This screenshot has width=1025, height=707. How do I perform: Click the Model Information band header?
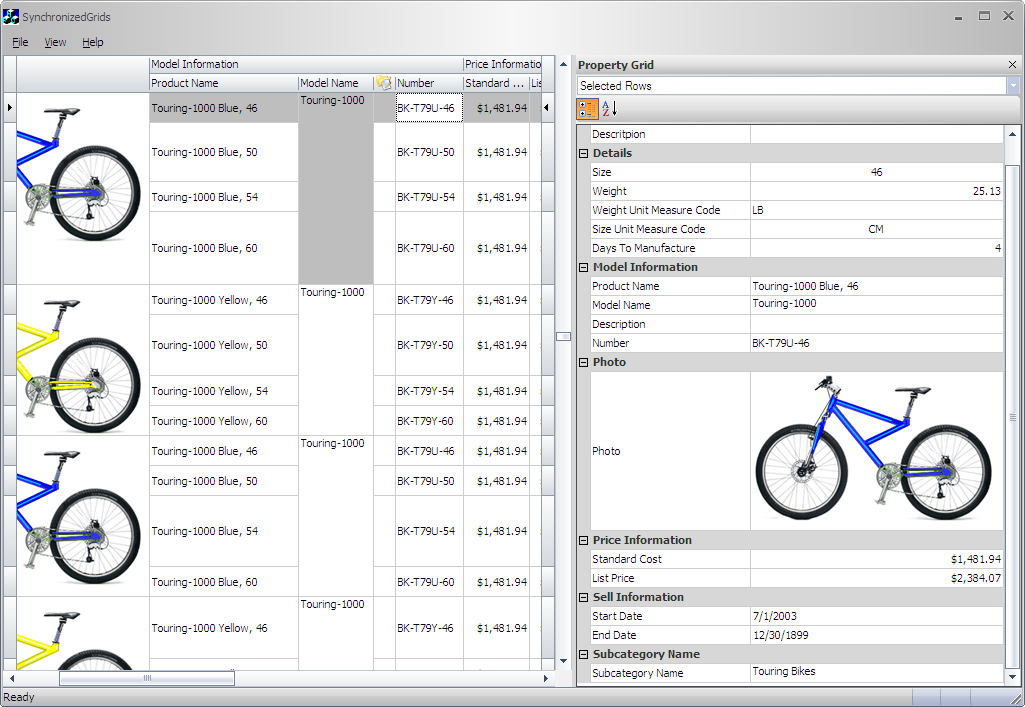click(x=306, y=64)
